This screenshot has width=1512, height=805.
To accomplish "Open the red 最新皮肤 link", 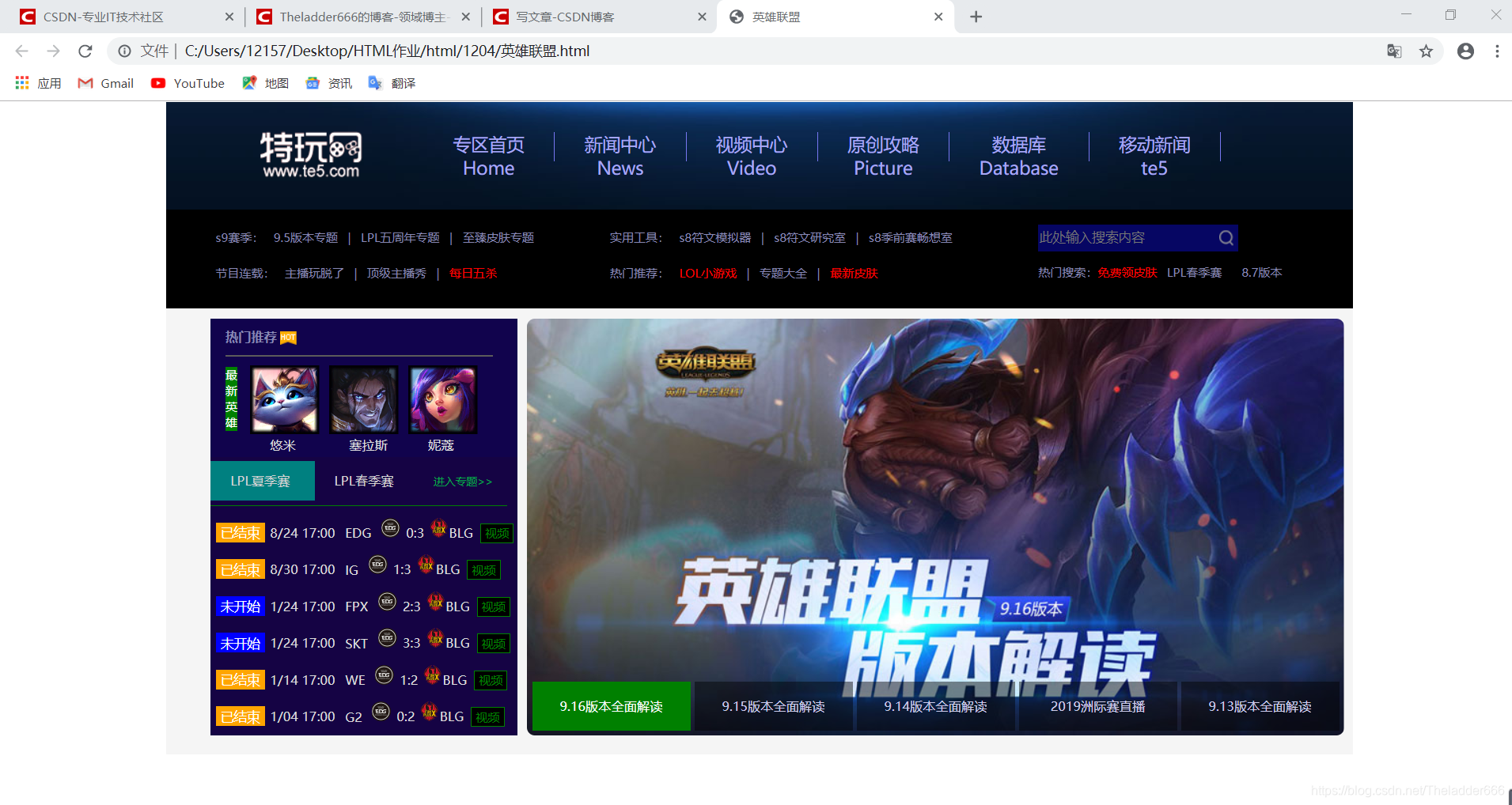I will pyautogui.click(x=855, y=273).
